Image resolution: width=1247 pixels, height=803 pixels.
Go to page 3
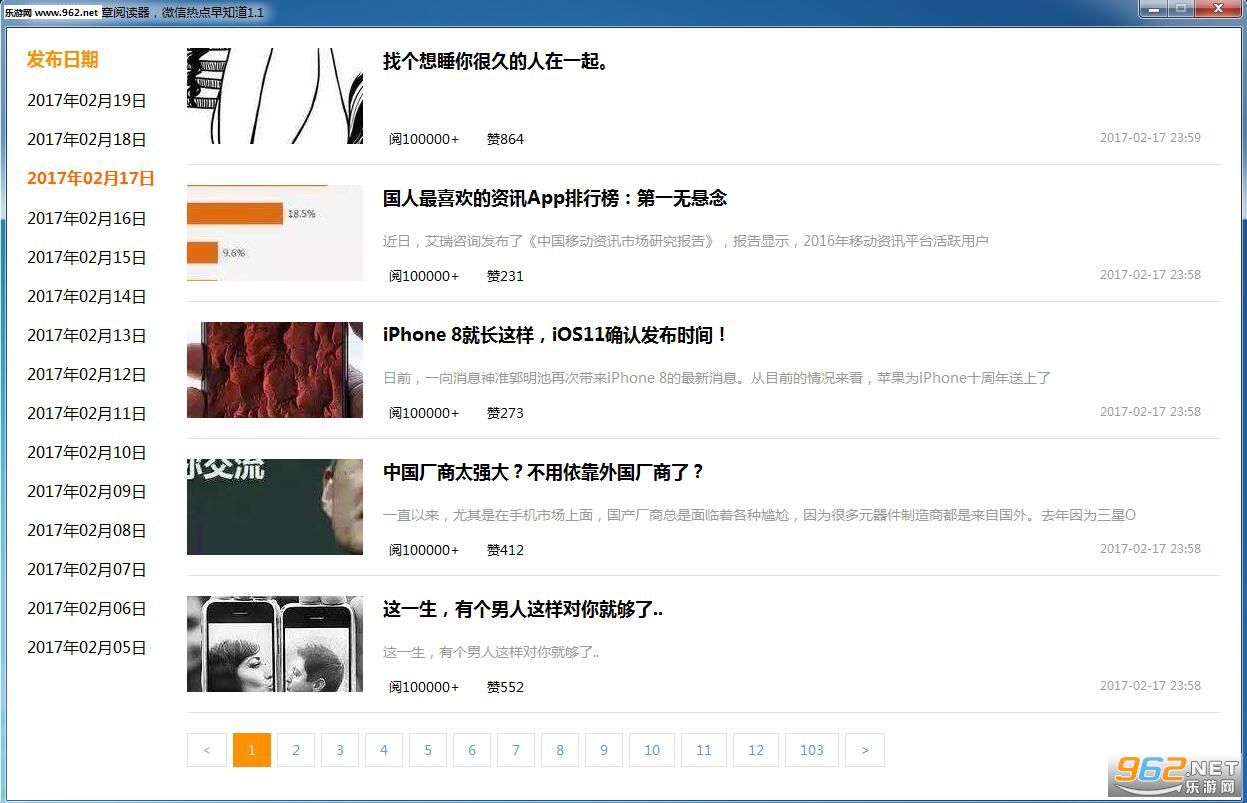pyautogui.click(x=340, y=750)
